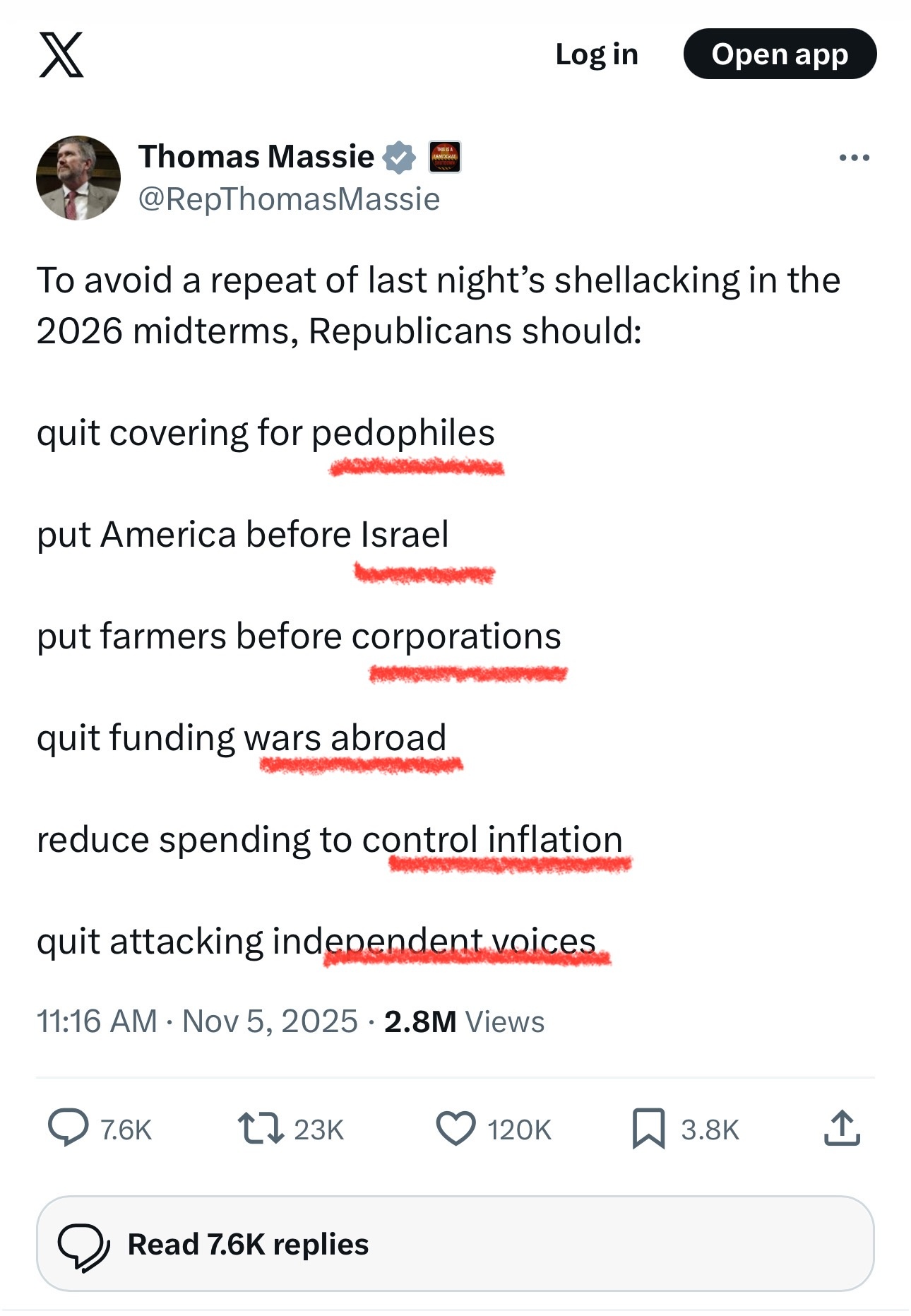Click the repost arrows icon
911x1316 pixels.
point(261,1128)
